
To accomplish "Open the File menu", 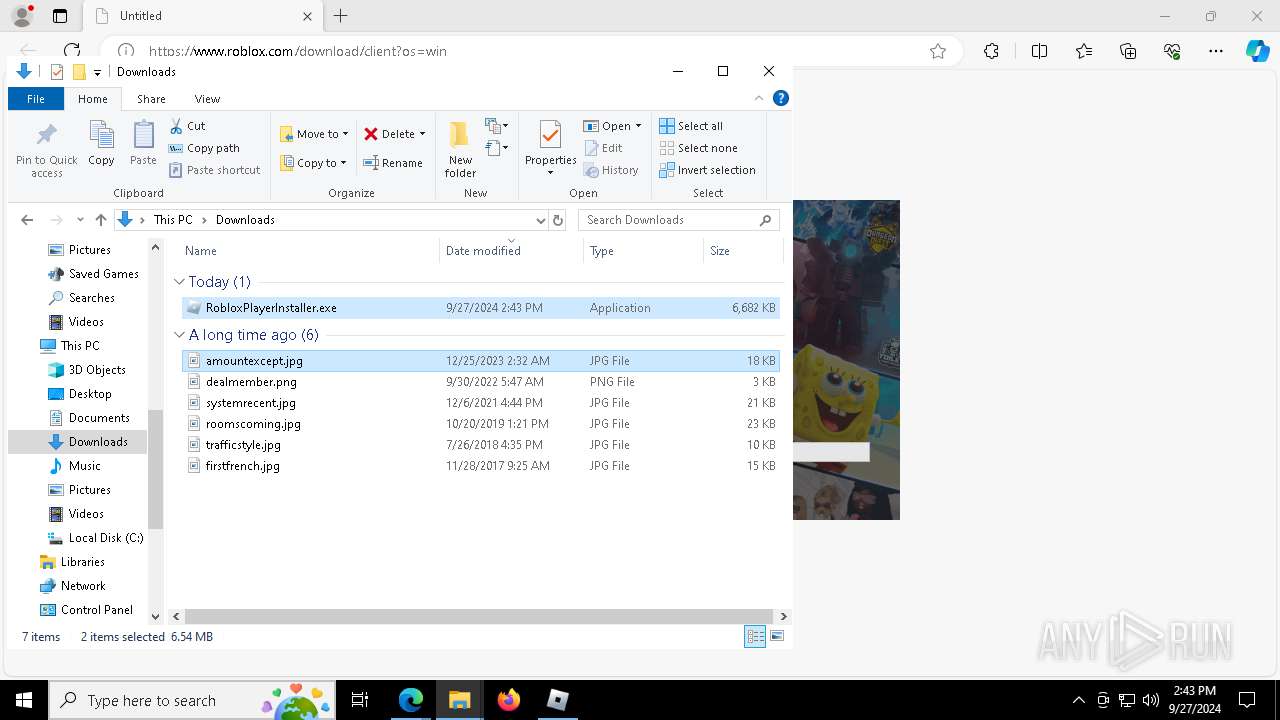I will click(x=36, y=99).
